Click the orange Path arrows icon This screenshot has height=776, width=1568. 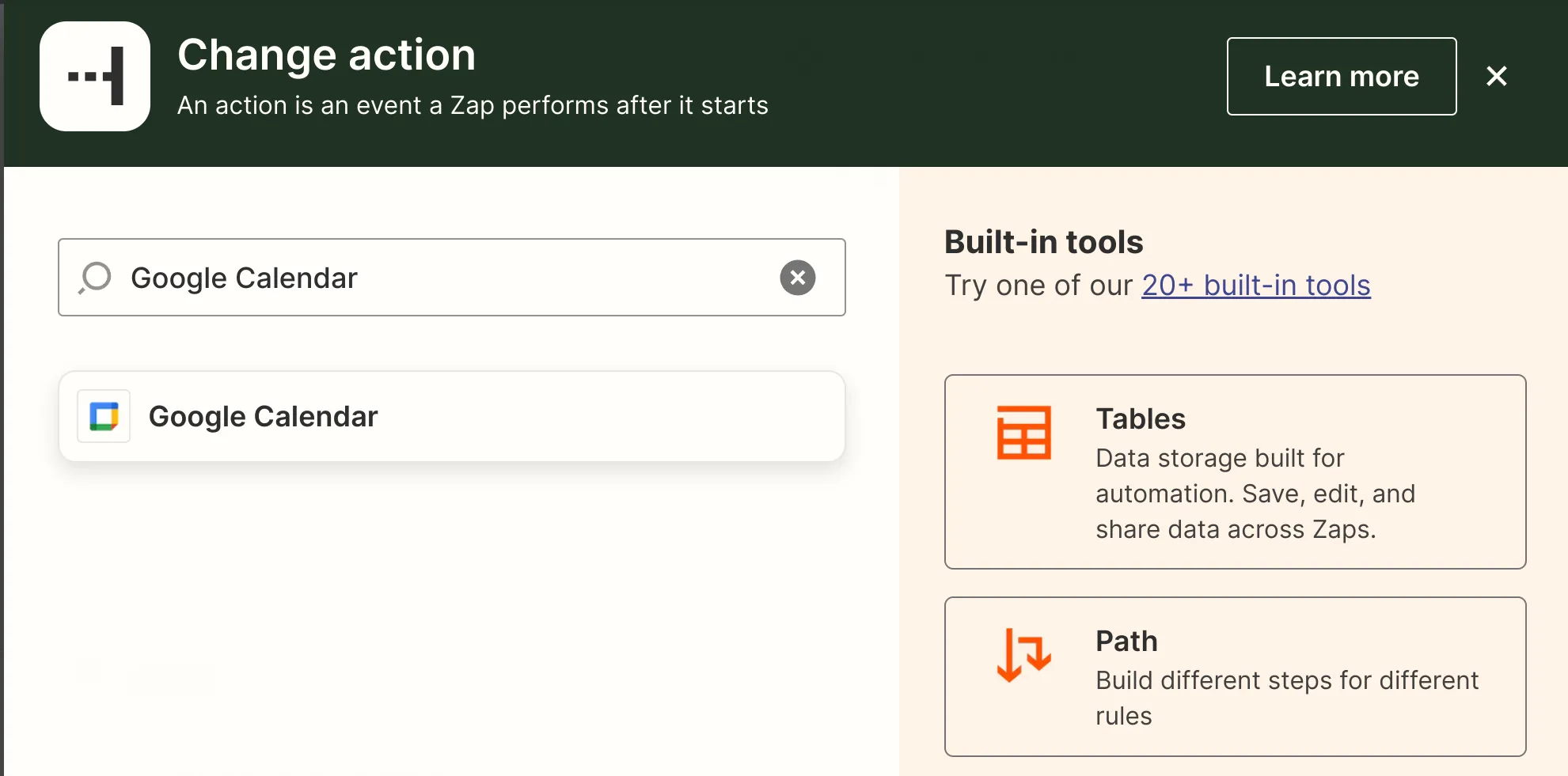tap(1023, 655)
